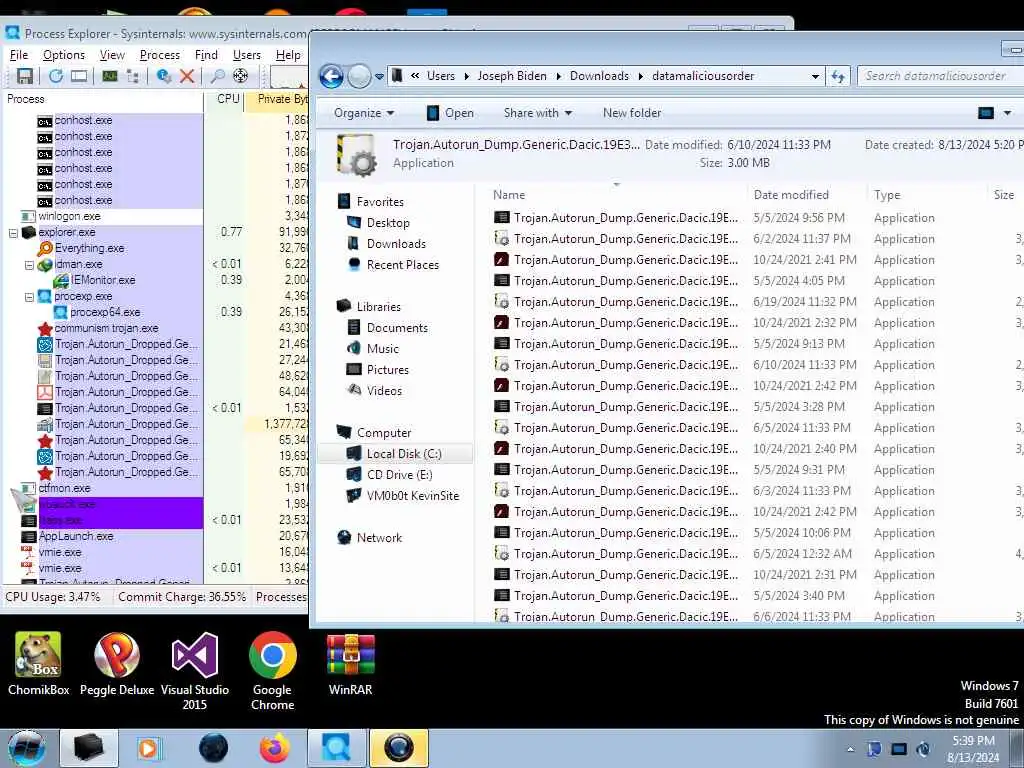
Task: Sort processes by CPU column header
Action: pyautogui.click(x=228, y=99)
